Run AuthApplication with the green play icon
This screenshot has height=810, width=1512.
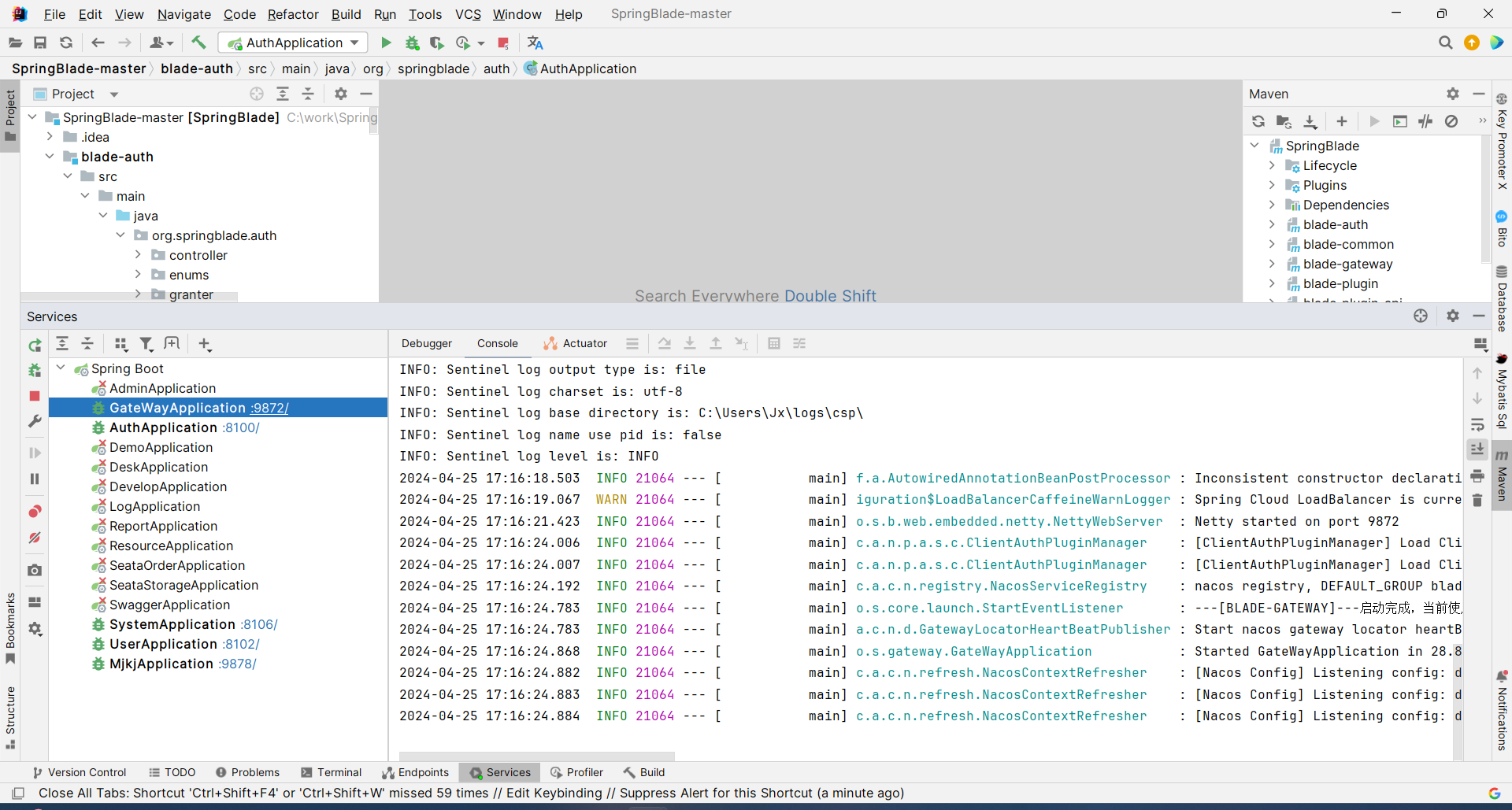pyautogui.click(x=386, y=43)
